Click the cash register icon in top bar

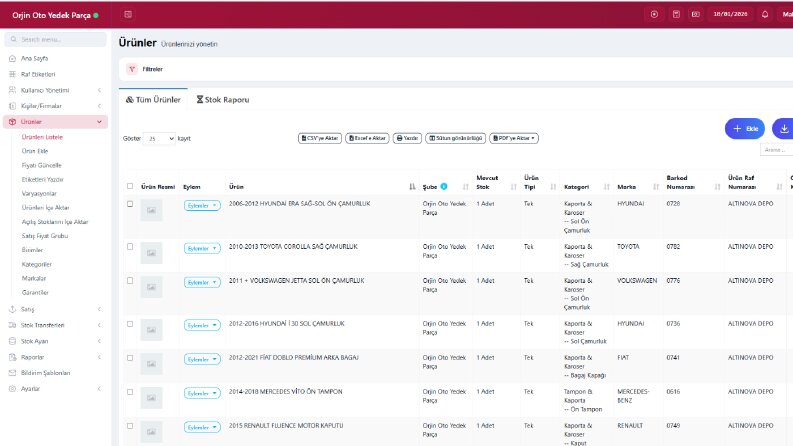point(696,14)
